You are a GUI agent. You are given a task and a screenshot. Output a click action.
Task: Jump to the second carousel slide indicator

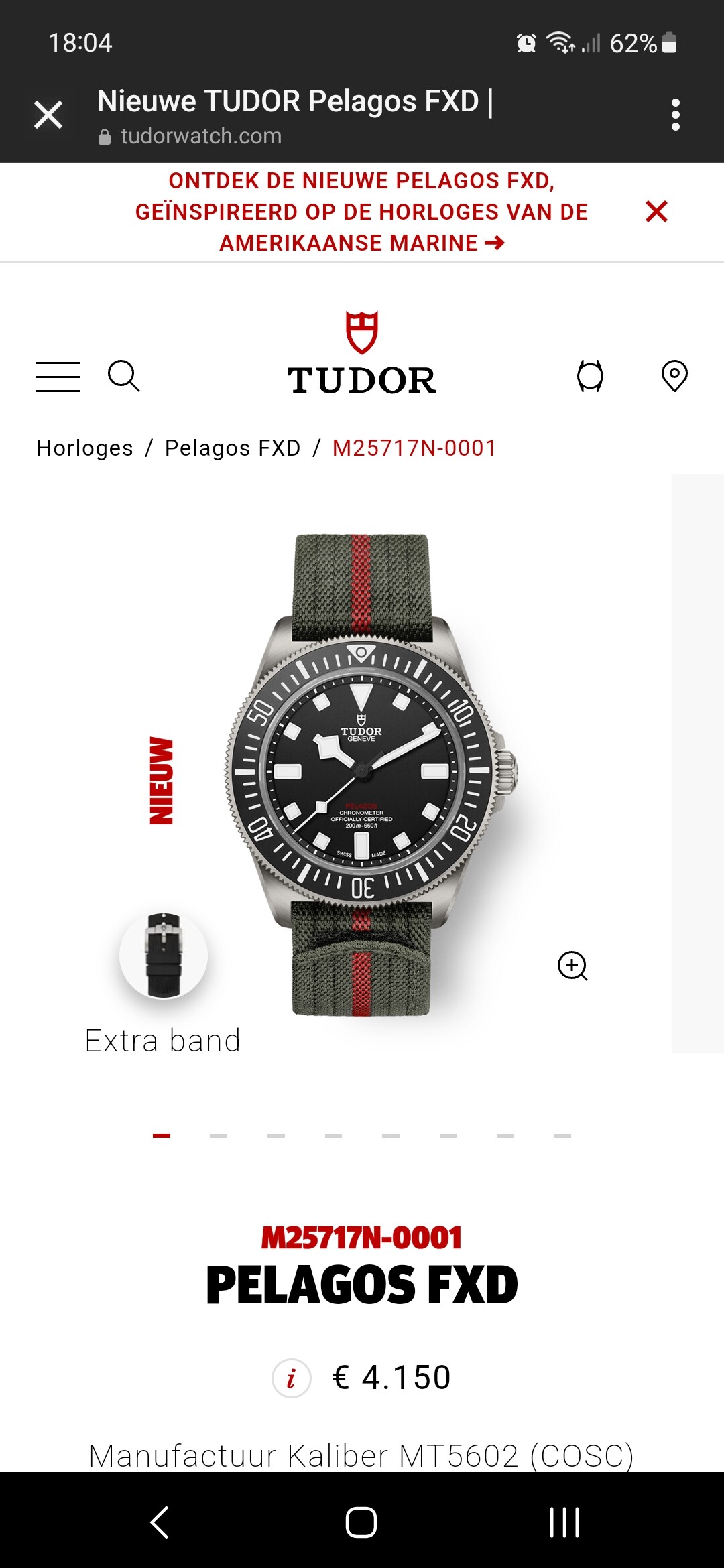pyautogui.click(x=219, y=1136)
